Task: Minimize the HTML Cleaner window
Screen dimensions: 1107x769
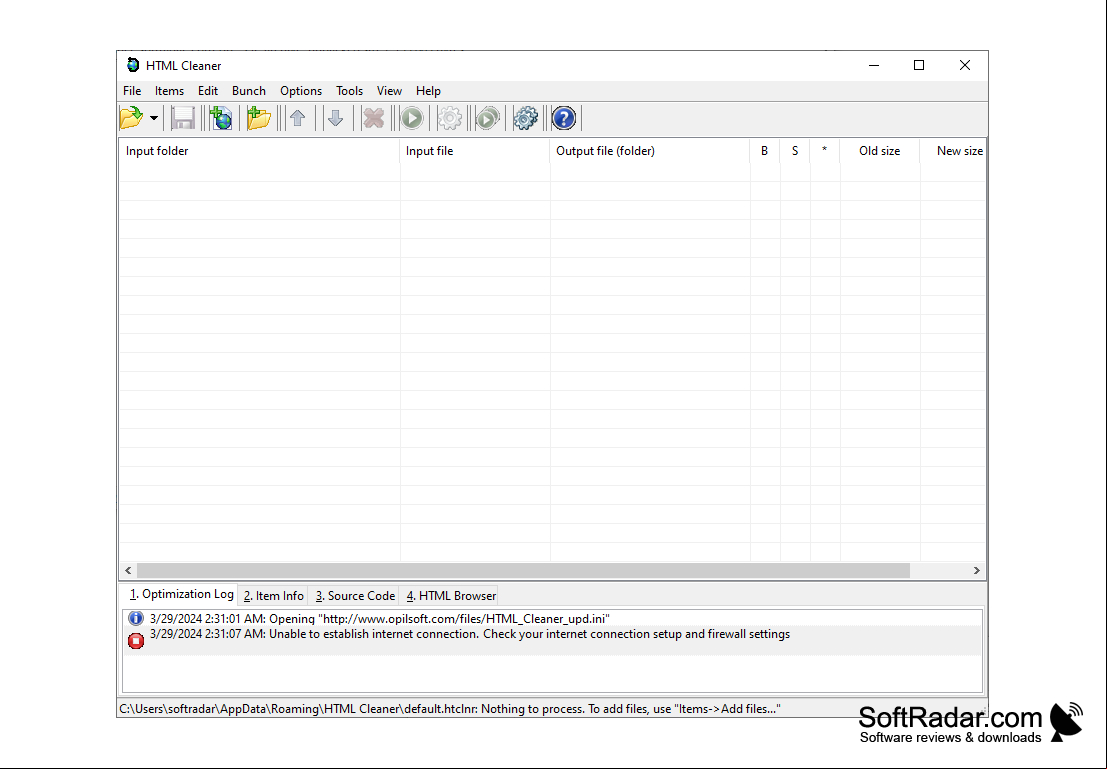Action: click(874, 65)
